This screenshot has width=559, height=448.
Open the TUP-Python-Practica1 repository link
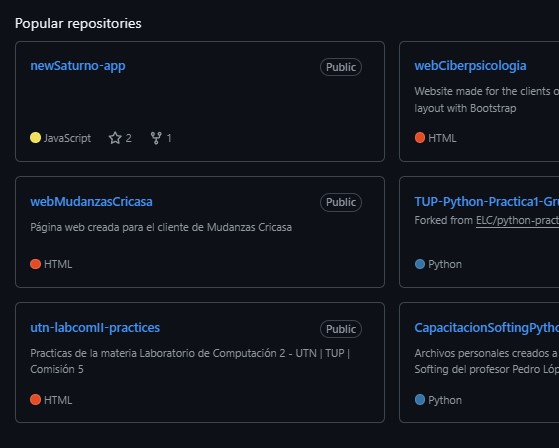[x=487, y=202]
